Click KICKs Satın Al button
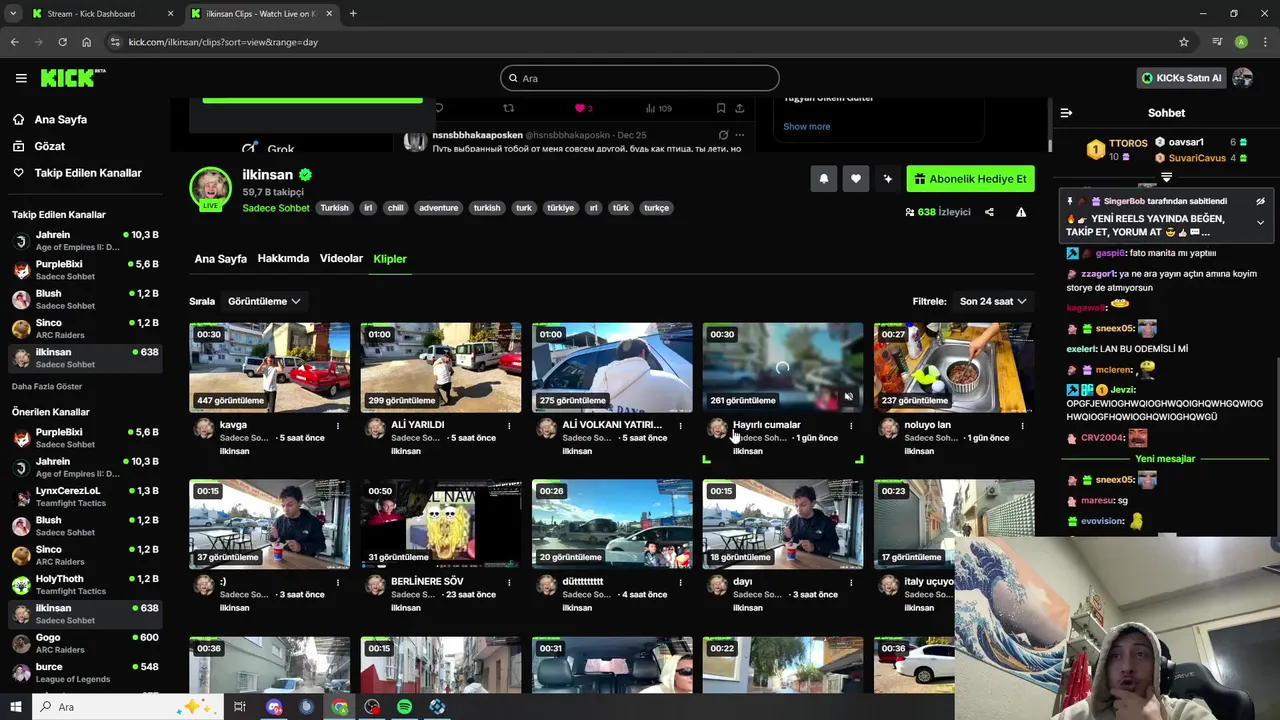Viewport: 1280px width, 720px height. click(1181, 78)
